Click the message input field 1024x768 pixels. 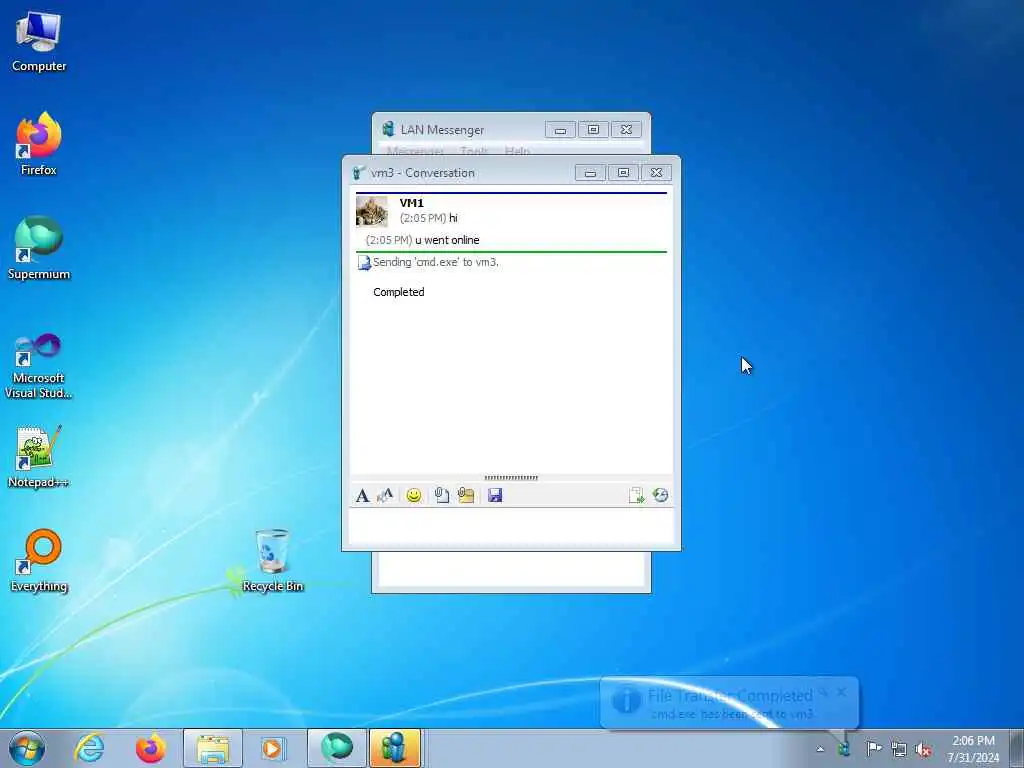click(511, 526)
